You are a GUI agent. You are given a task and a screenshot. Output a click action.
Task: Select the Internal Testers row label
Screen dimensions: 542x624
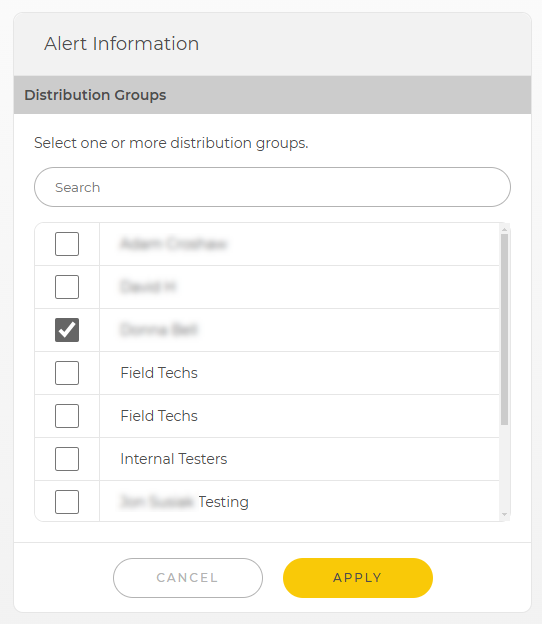(174, 459)
